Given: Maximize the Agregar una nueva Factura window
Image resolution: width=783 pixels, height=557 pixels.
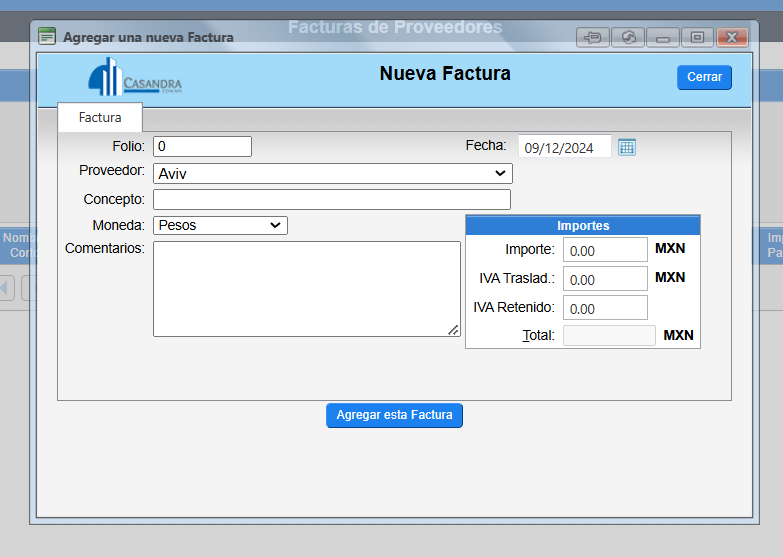Looking at the screenshot, I should tap(697, 37).
